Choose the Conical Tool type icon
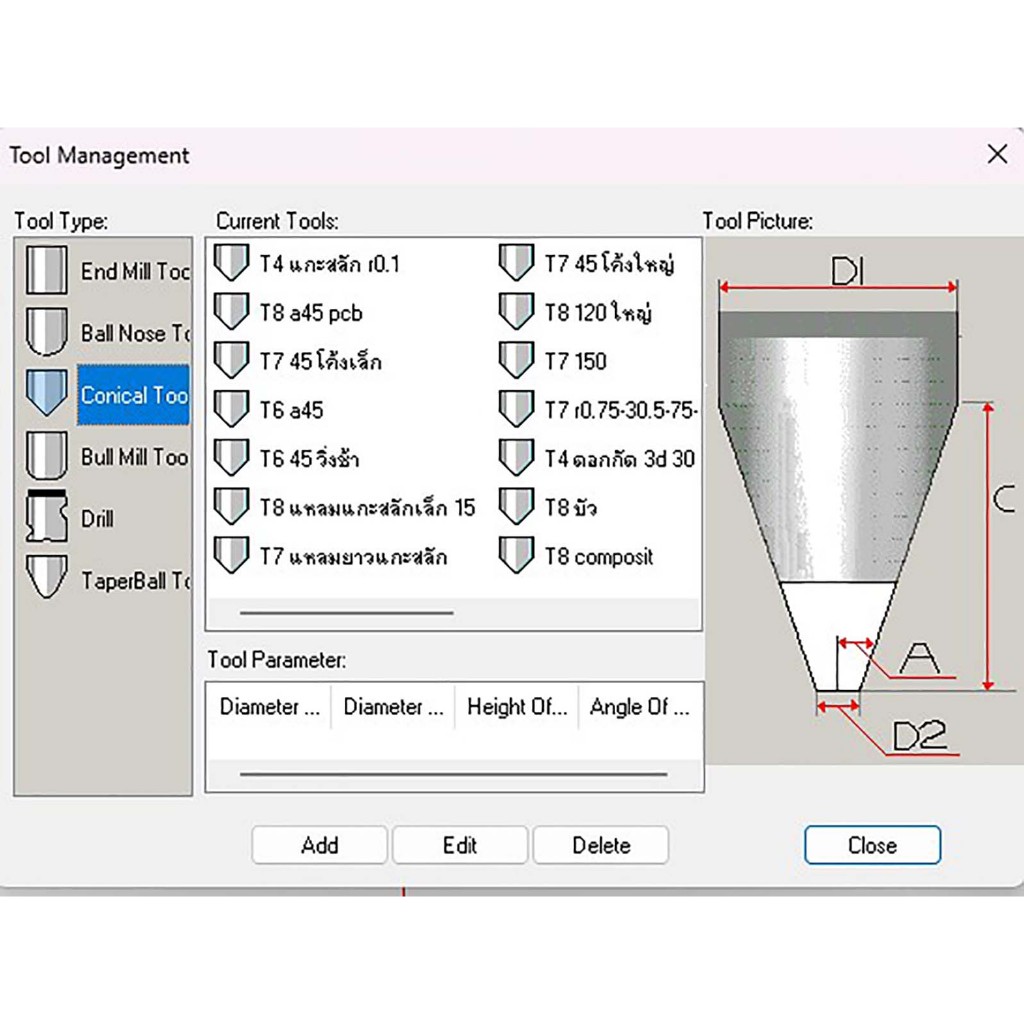Viewport: 1024px width, 1024px height. pos(47,394)
